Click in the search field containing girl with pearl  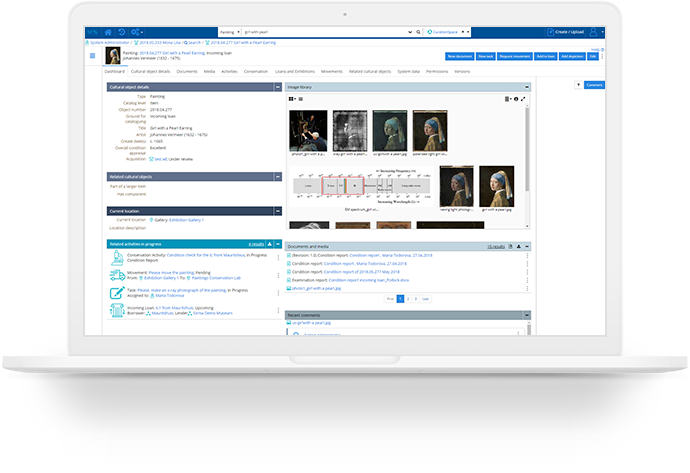[325, 32]
